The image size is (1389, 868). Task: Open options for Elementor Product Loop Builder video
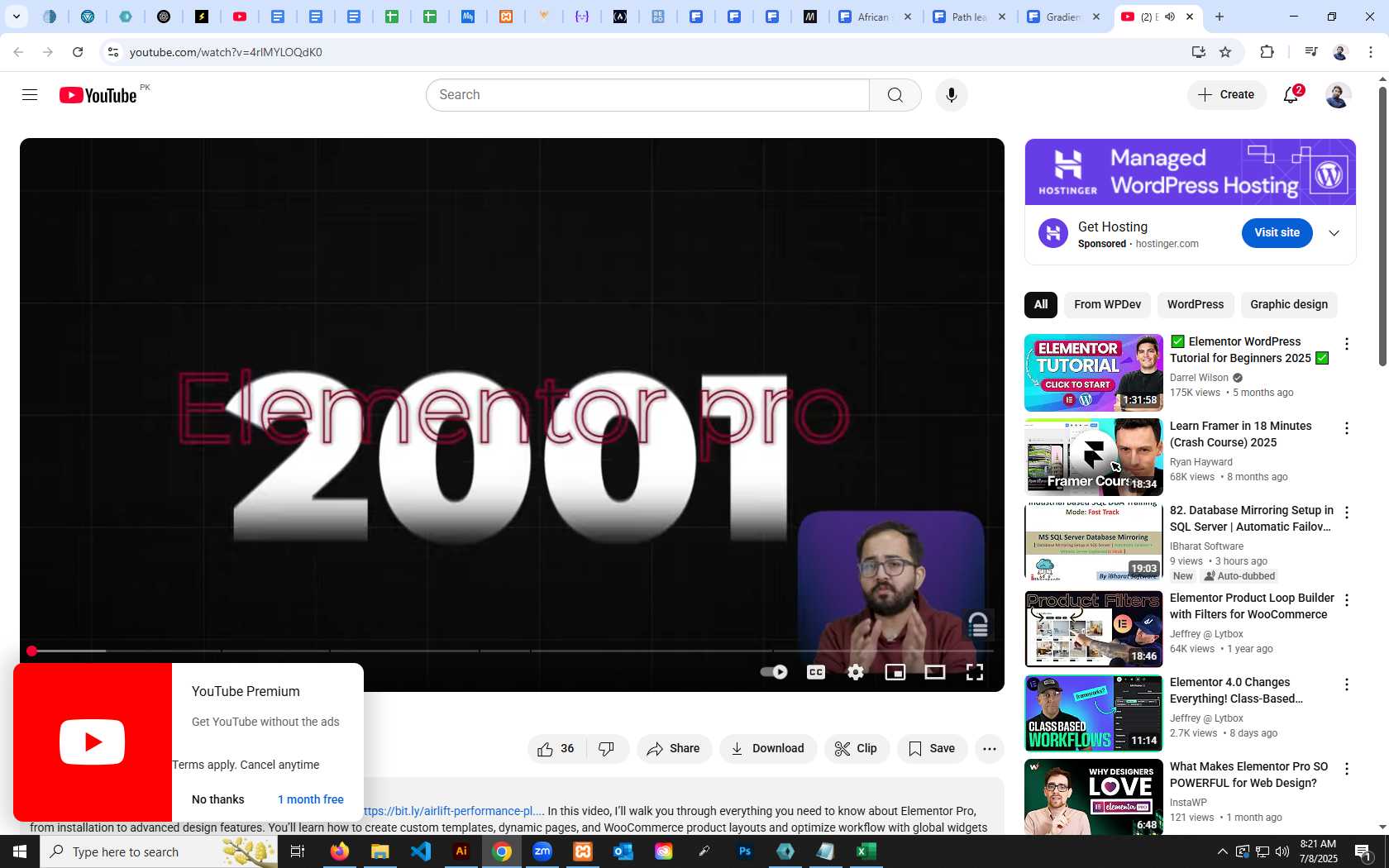(x=1347, y=600)
